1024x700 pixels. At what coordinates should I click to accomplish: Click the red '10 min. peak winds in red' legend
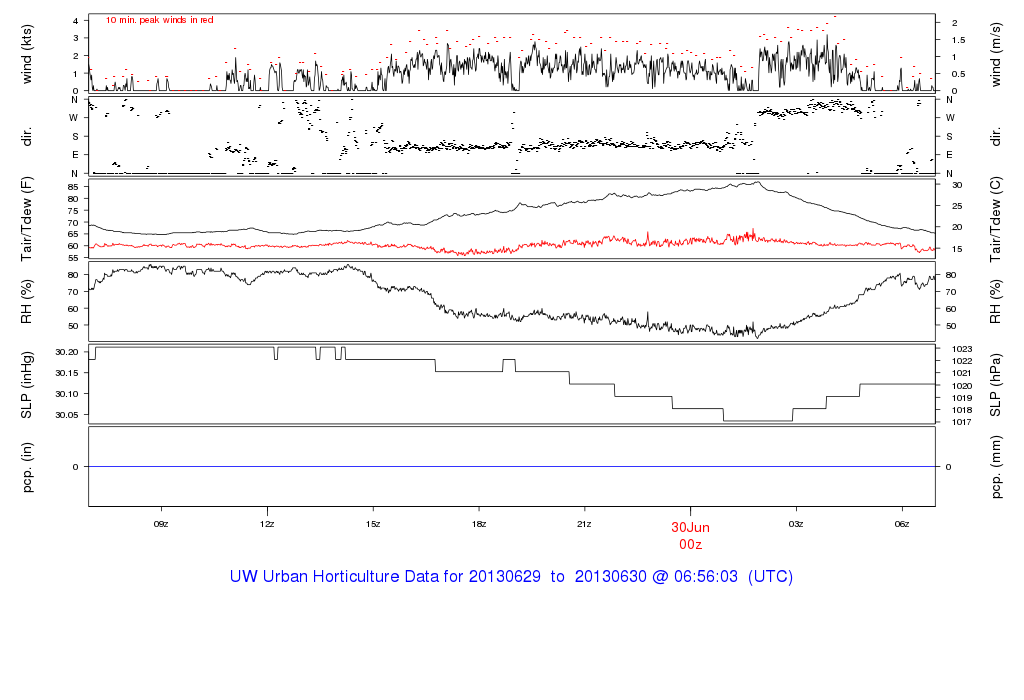[160, 20]
